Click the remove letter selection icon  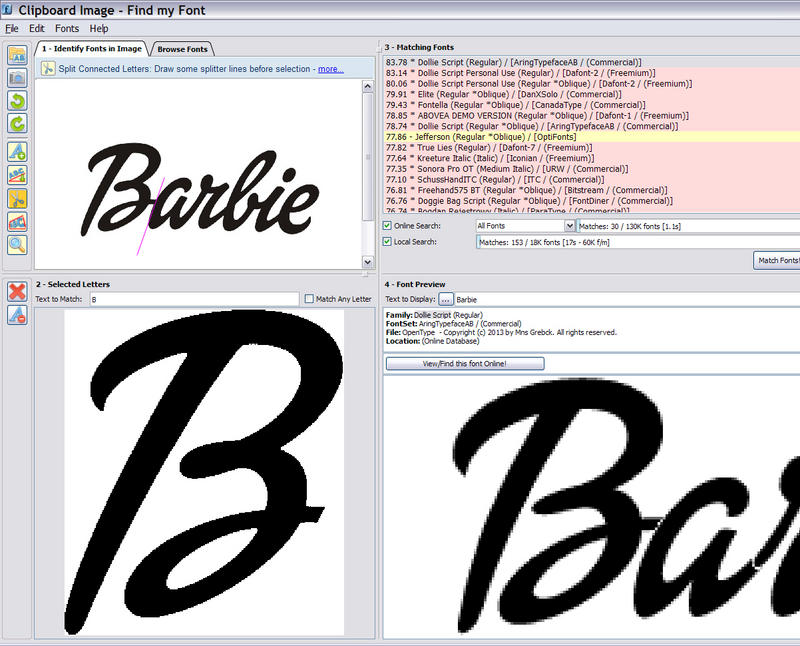pyautogui.click(x=17, y=315)
